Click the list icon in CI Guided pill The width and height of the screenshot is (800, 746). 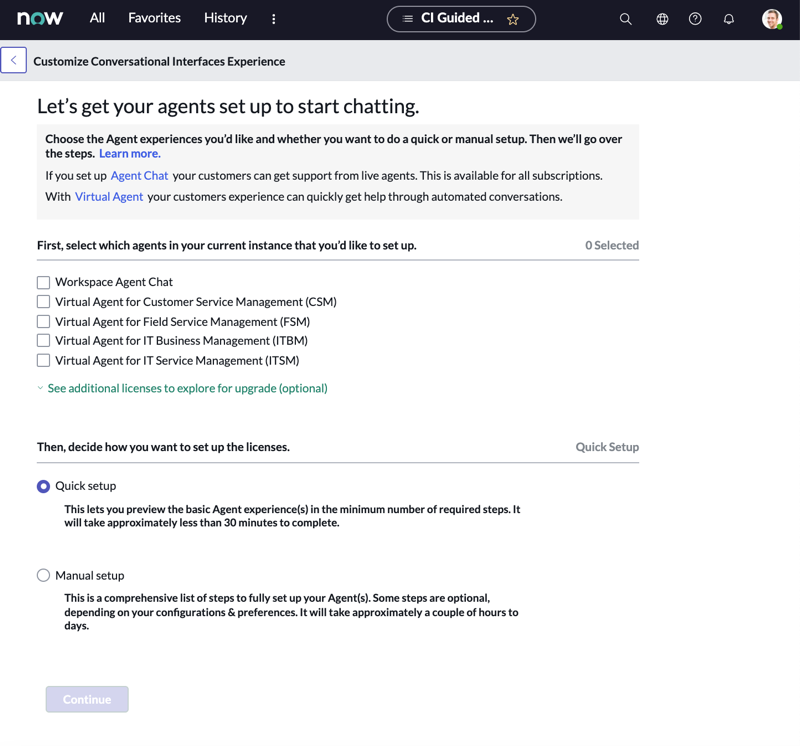(407, 19)
